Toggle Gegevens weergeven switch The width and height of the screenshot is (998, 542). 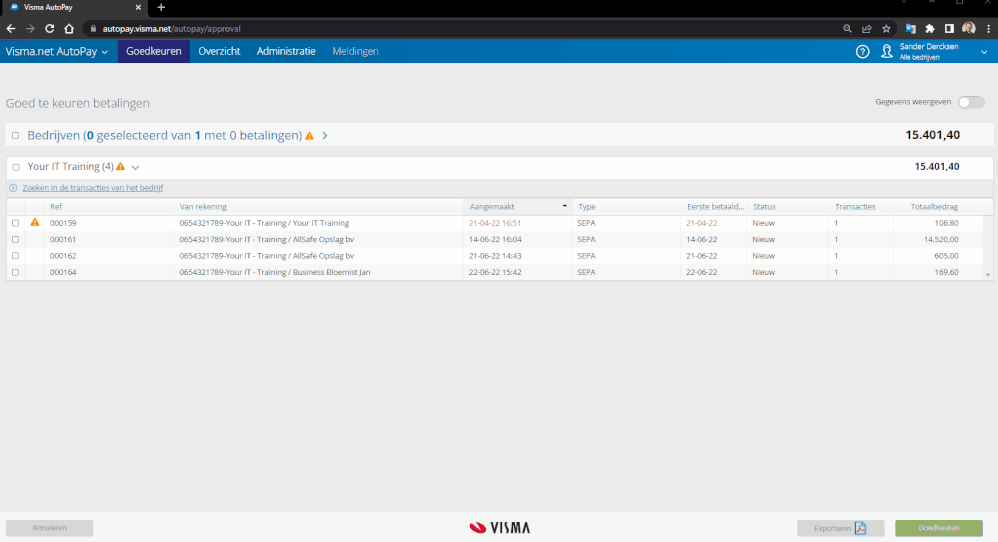pyautogui.click(x=971, y=102)
